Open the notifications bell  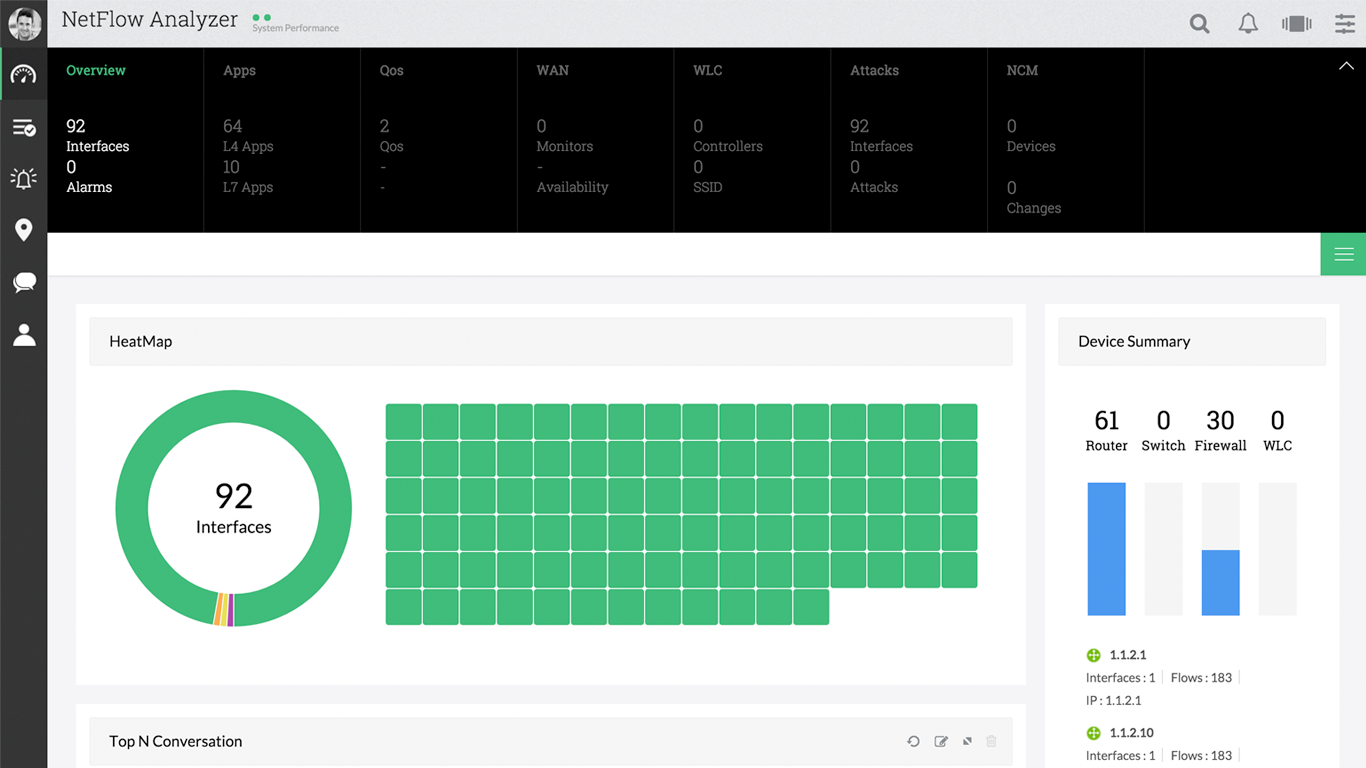tap(1248, 24)
